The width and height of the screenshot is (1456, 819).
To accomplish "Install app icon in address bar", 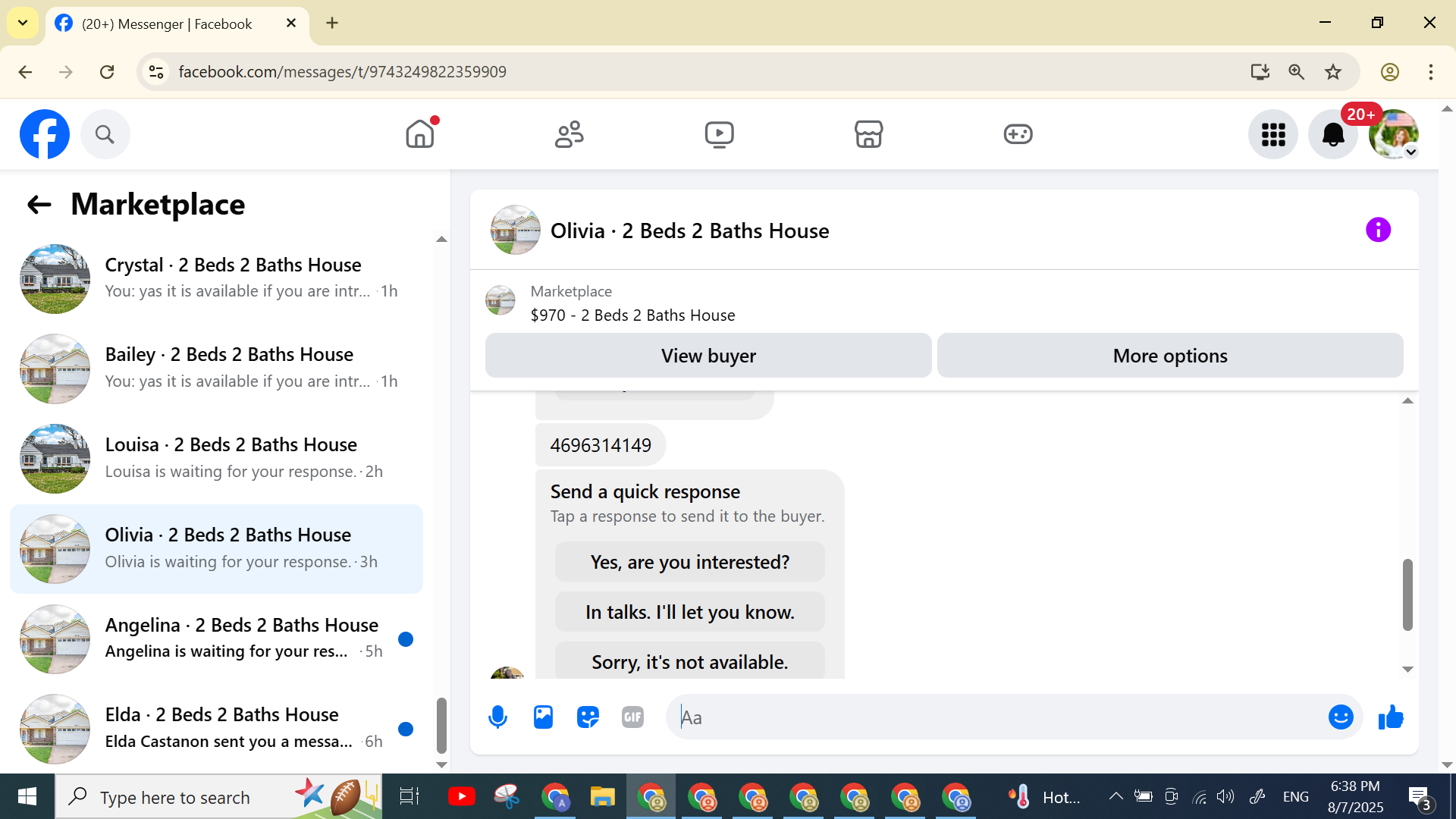I will click(1260, 72).
